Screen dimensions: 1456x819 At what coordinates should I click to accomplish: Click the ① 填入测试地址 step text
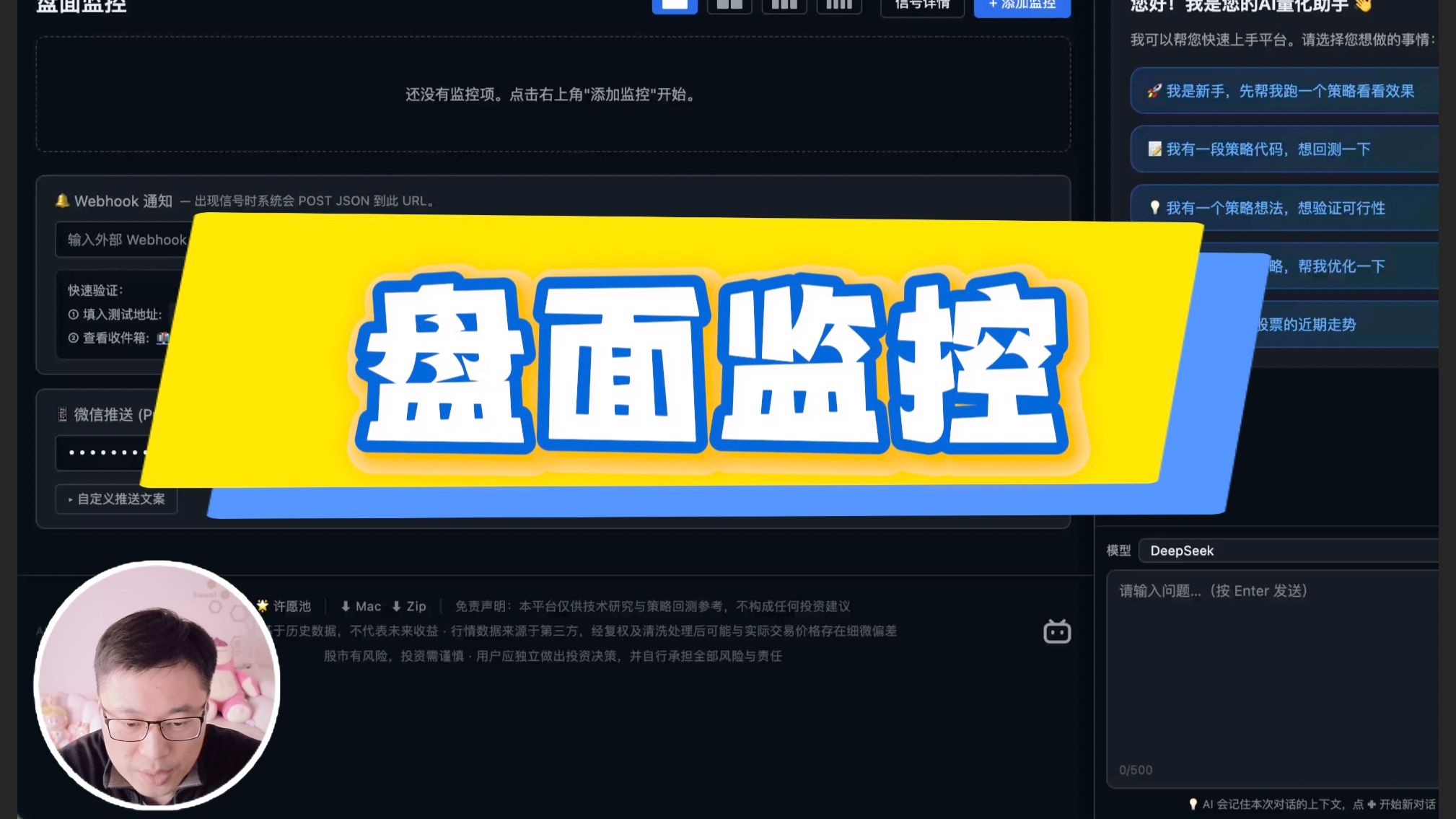115,314
